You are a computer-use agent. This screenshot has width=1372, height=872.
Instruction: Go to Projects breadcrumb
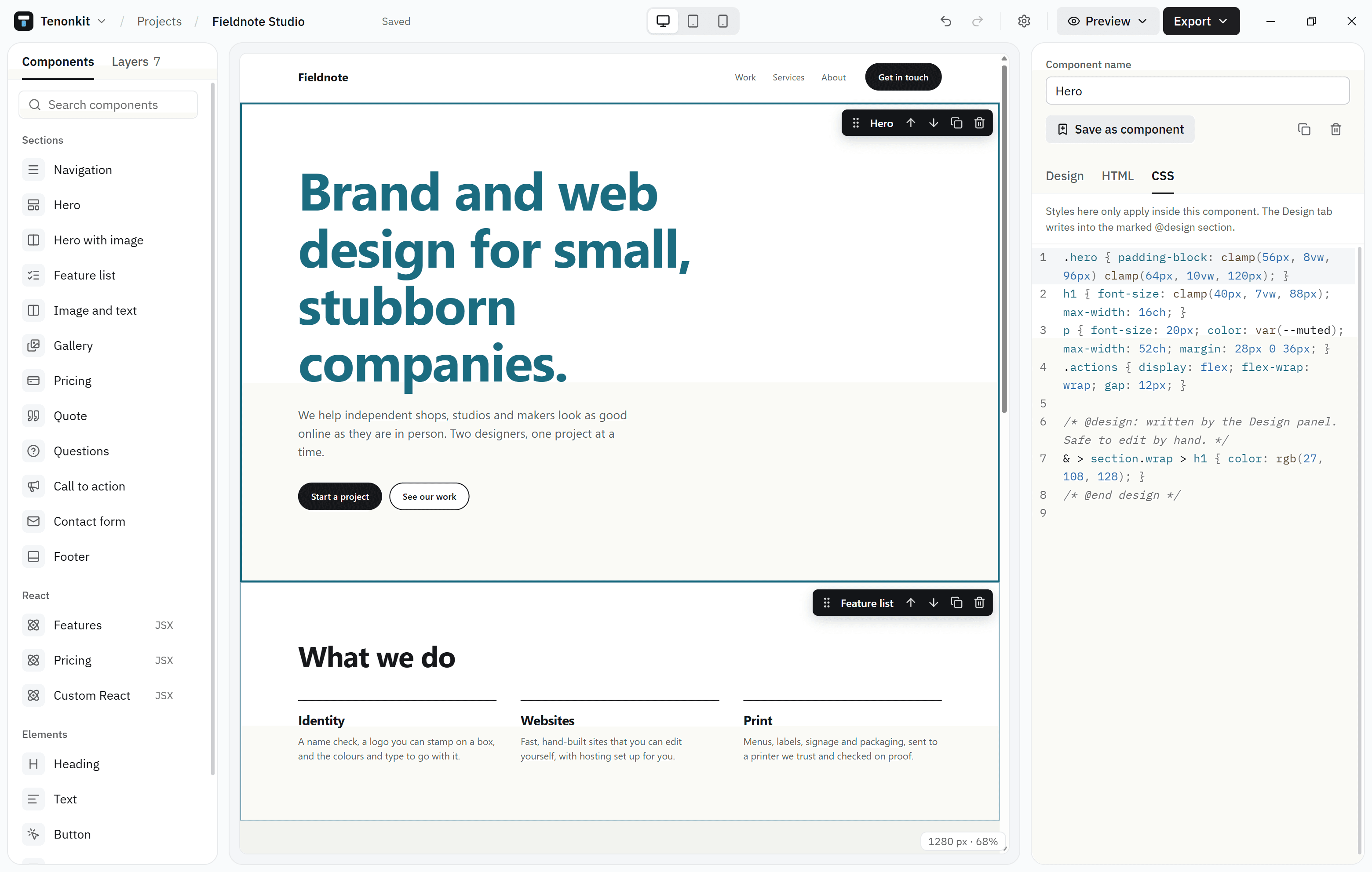pyautogui.click(x=159, y=21)
